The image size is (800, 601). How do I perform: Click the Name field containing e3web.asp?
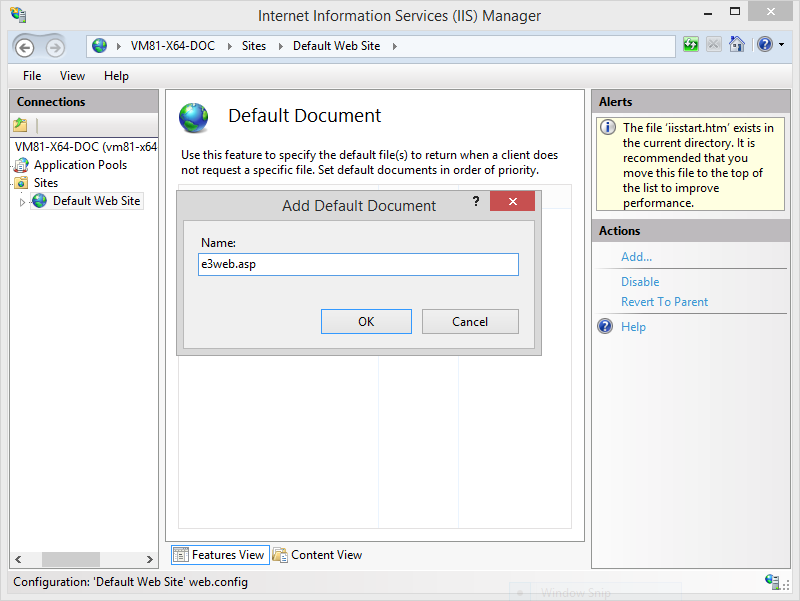click(x=358, y=264)
